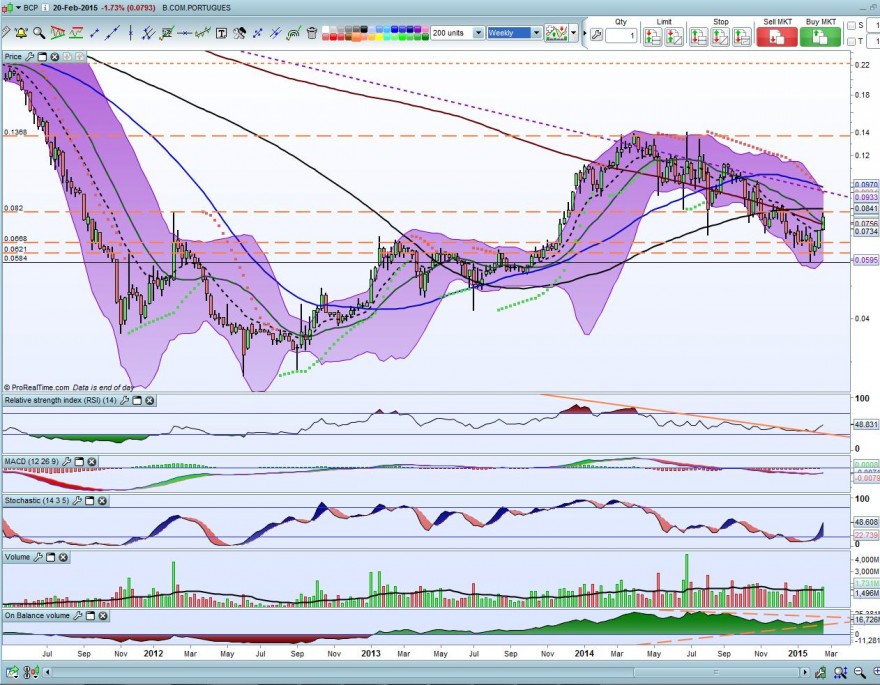Viewport: 880px width, 685px height.
Task: Click the first Stop order icon
Action: point(699,36)
